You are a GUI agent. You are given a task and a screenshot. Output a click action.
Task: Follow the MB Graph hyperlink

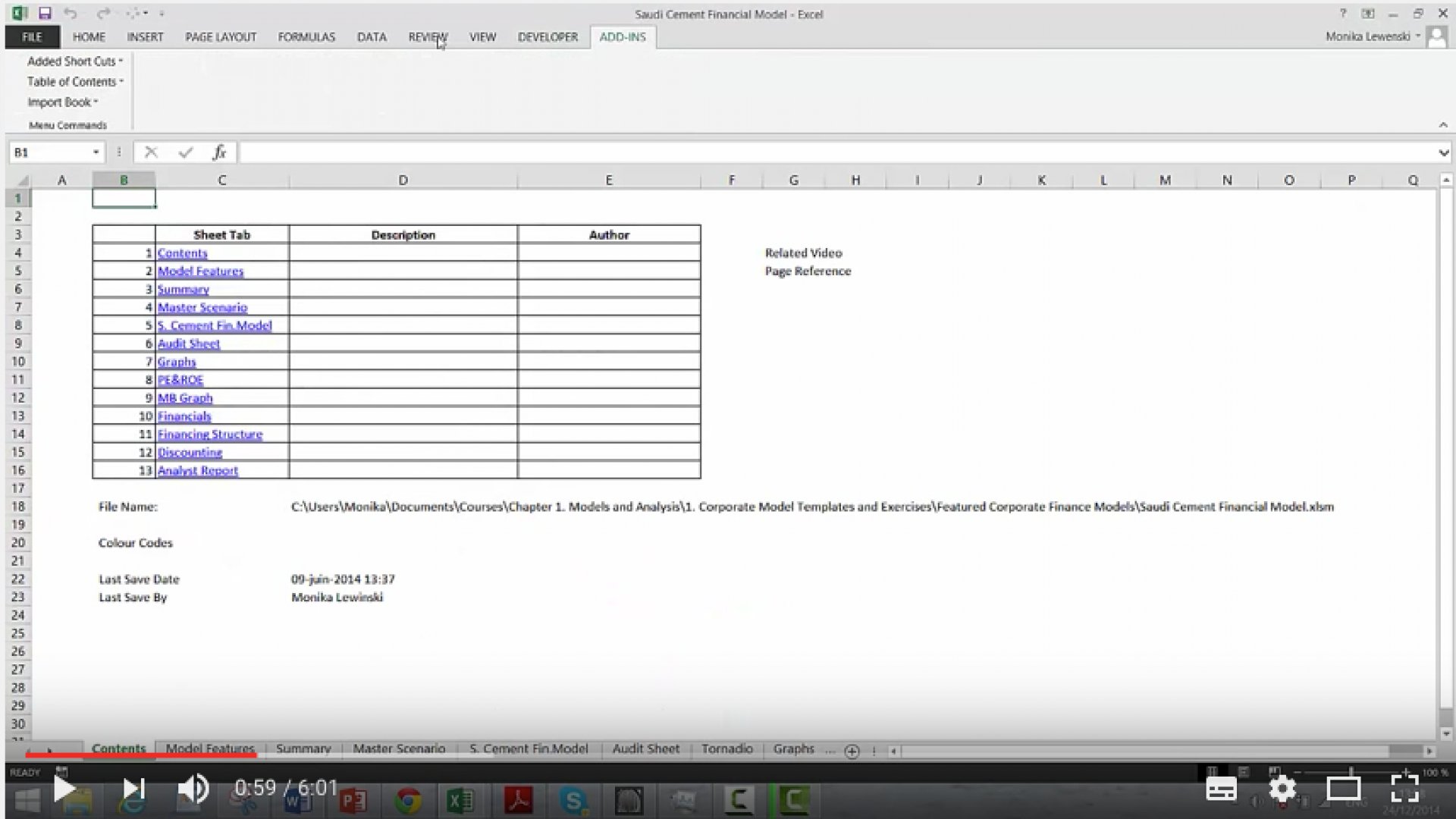[x=185, y=398]
